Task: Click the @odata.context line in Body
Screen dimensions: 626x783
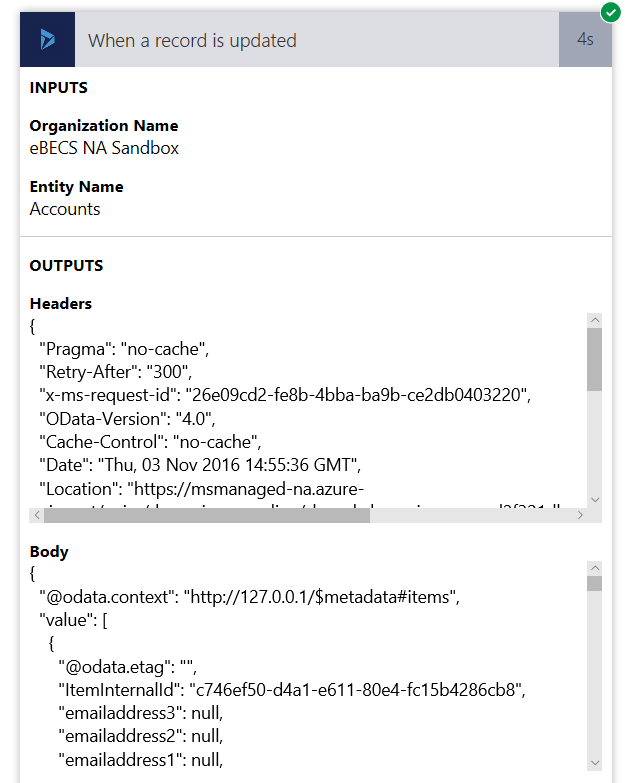Action: (250, 597)
